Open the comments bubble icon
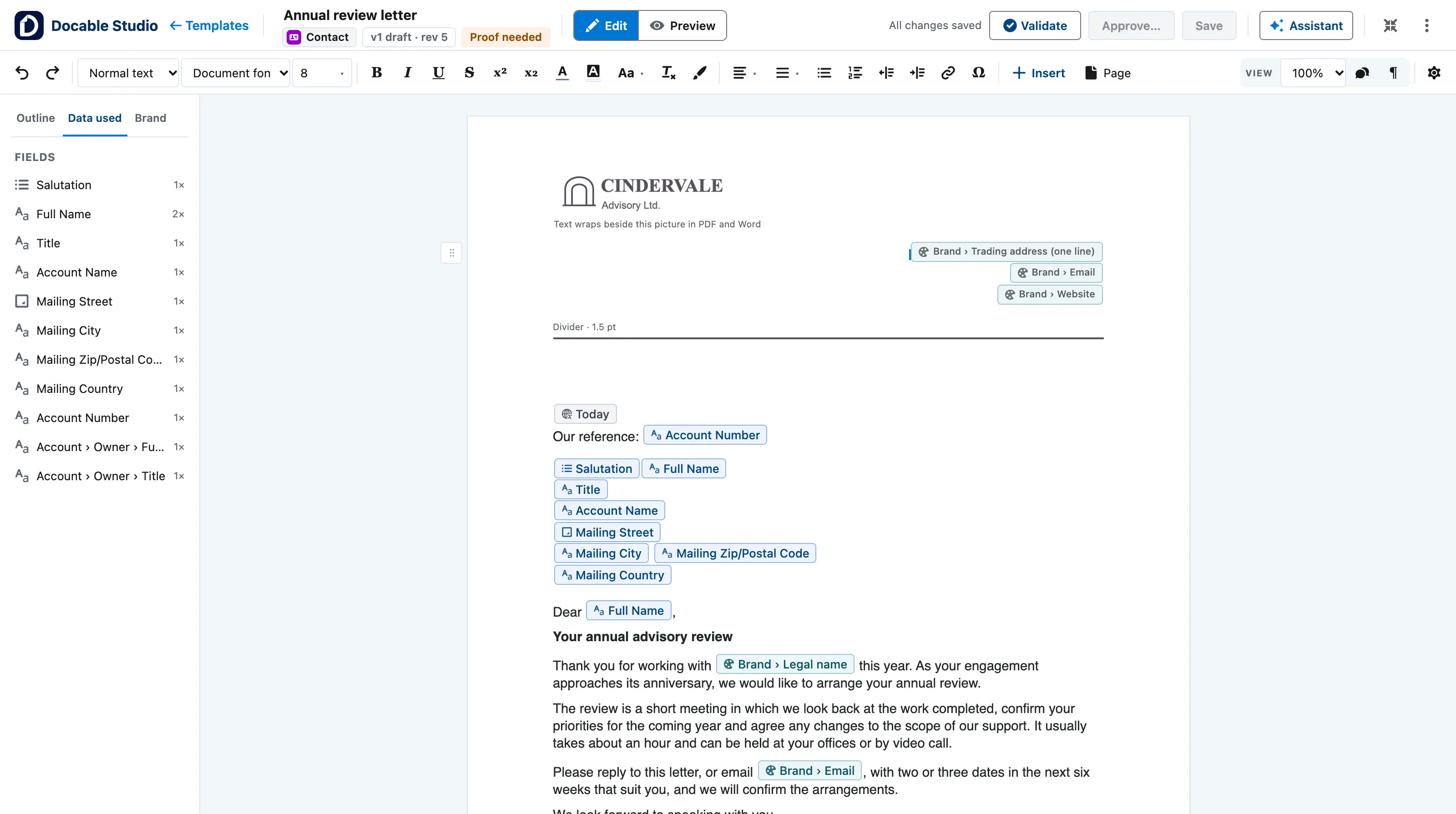The height and width of the screenshot is (814, 1456). 1362,73
